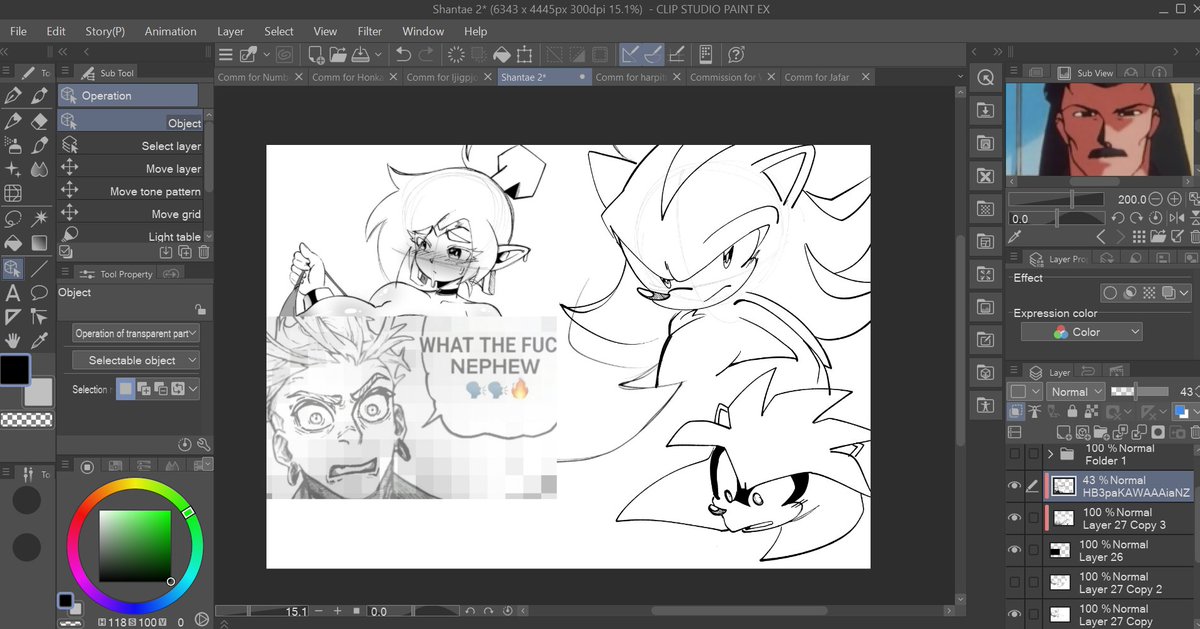Click the Smartphone connection icon in the command bar
This screenshot has width=1200, height=629.
point(705,54)
